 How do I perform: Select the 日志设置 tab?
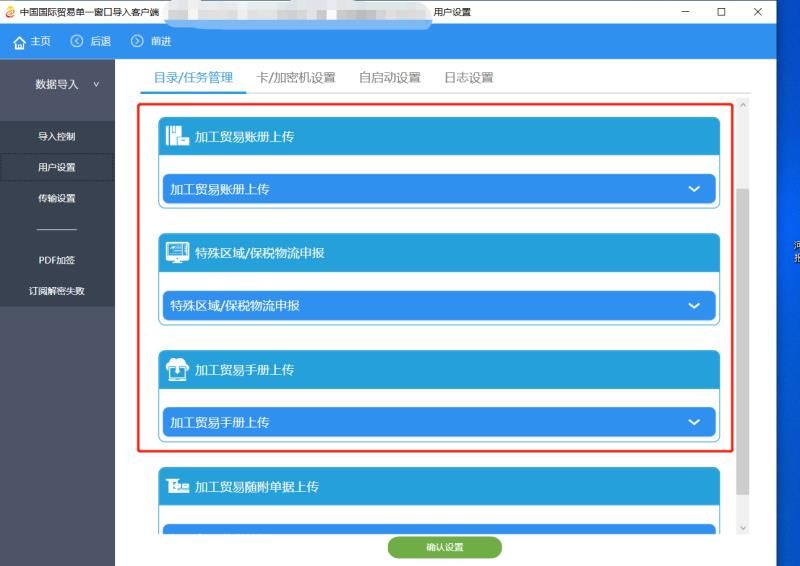click(x=468, y=78)
